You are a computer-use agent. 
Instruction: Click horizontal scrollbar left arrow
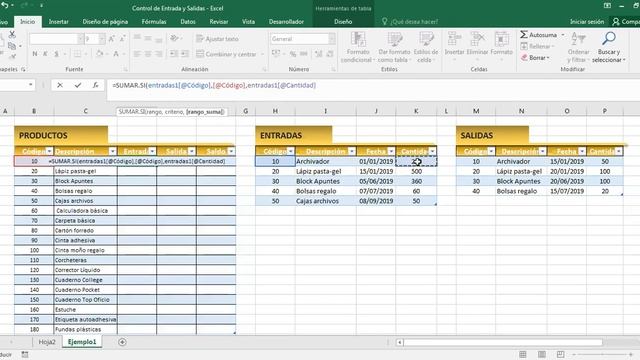400,342
